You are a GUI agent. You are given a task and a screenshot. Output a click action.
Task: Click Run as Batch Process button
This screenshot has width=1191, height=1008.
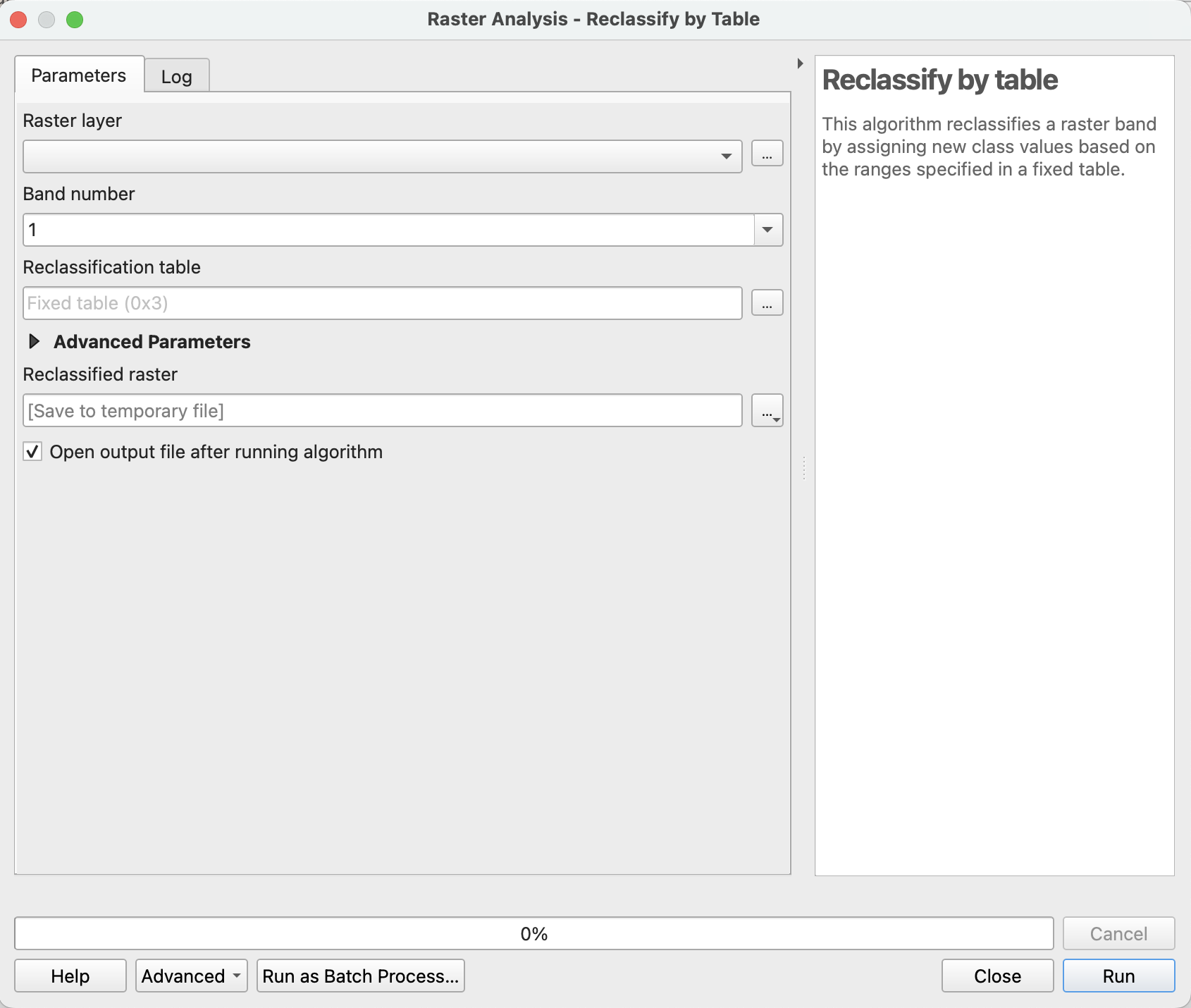(361, 976)
